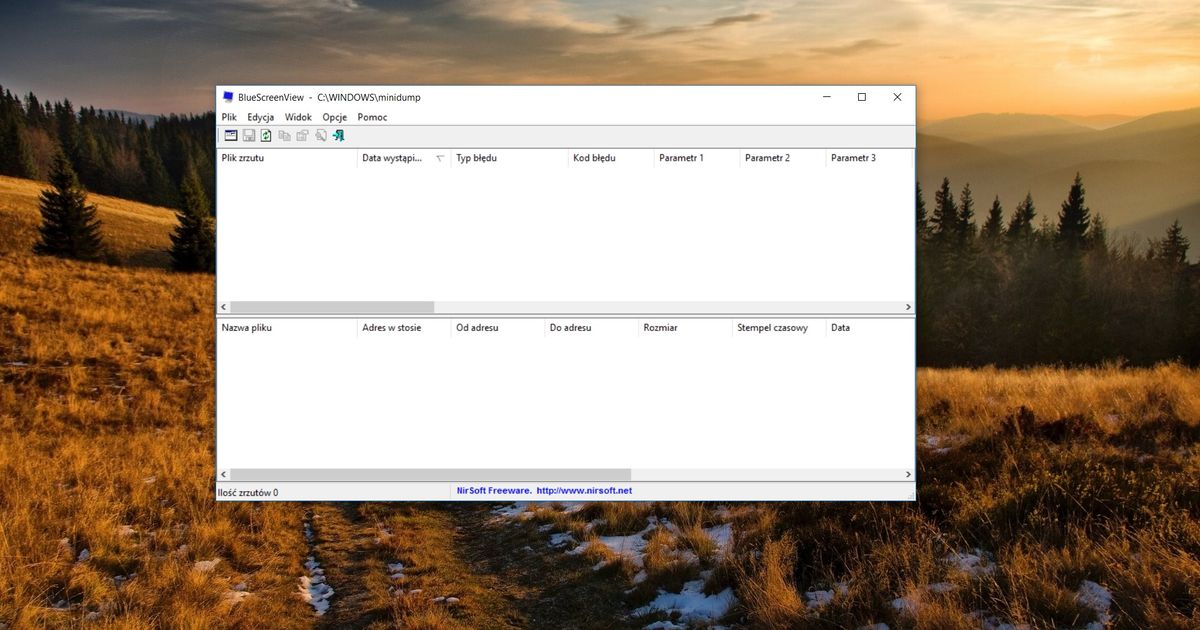Open the Pomoc menu
The height and width of the screenshot is (630, 1200).
pos(371,117)
